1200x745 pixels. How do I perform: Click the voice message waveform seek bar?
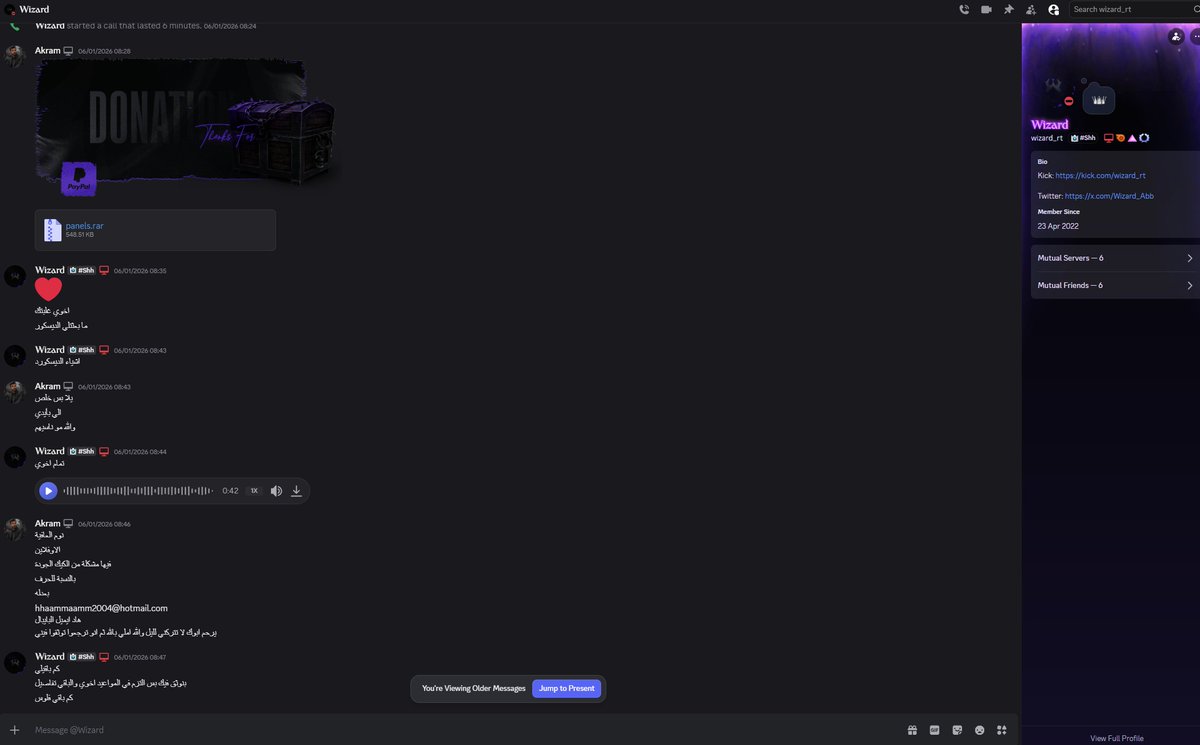click(138, 491)
